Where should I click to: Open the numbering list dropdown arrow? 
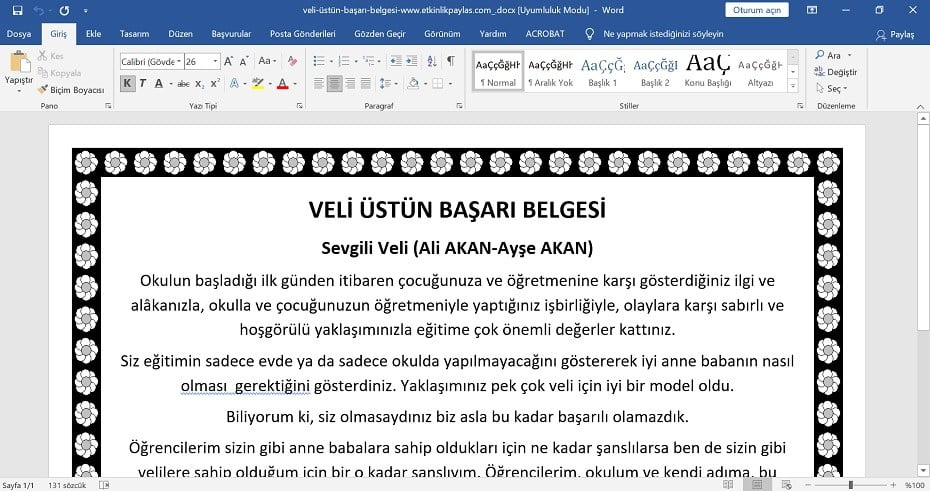356,61
